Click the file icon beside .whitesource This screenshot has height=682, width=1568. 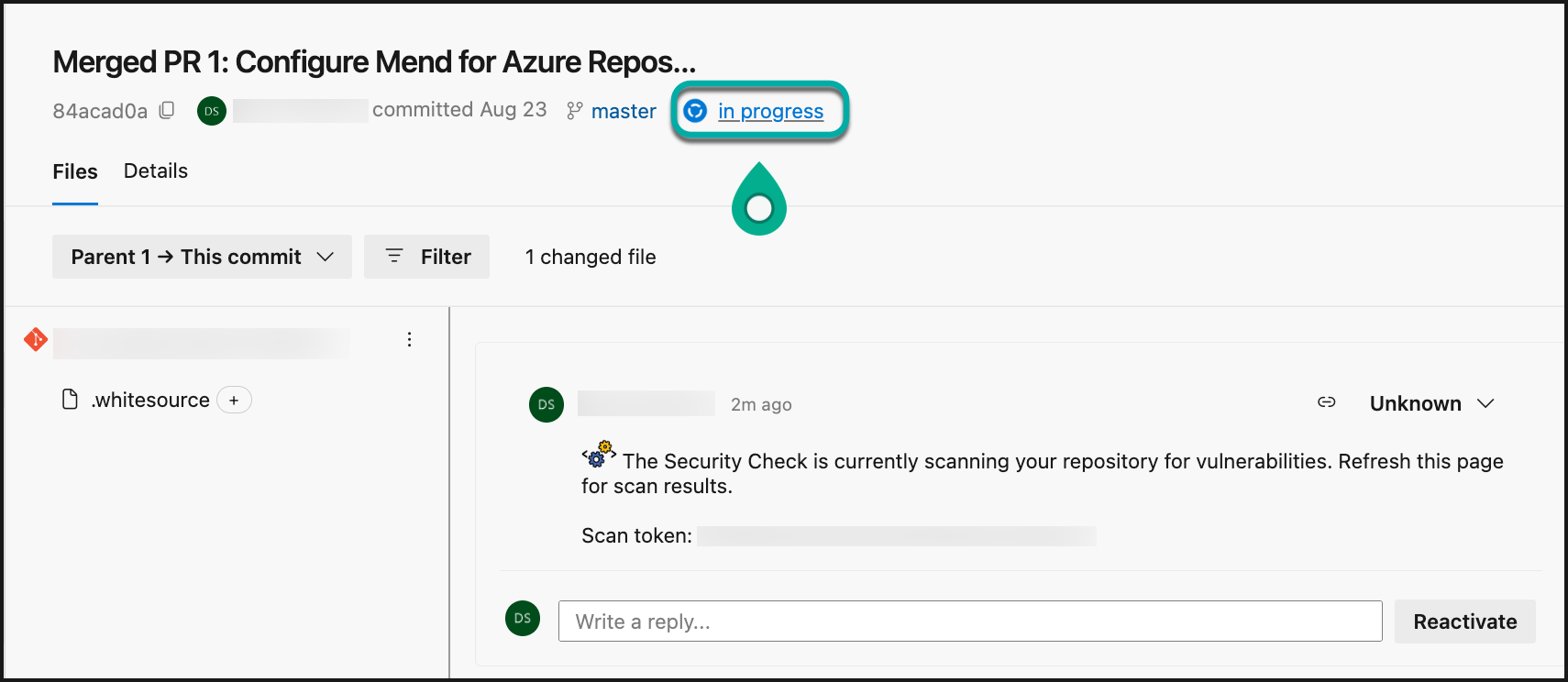pyautogui.click(x=70, y=400)
